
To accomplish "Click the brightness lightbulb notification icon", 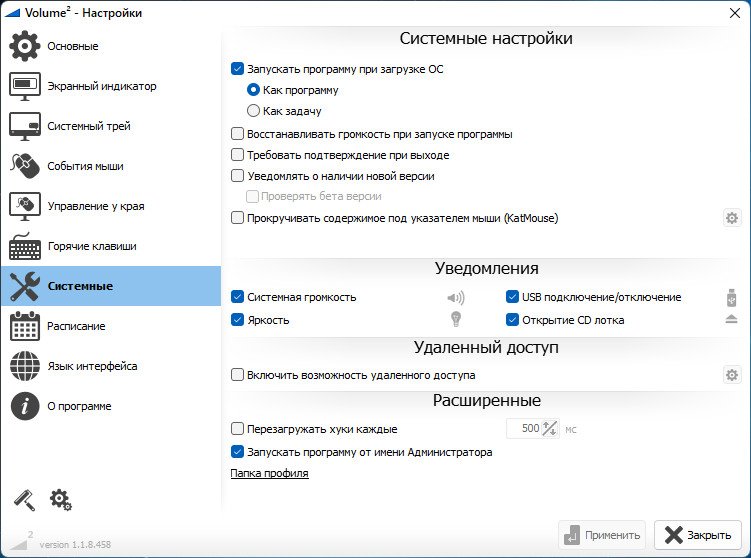I will point(456,319).
